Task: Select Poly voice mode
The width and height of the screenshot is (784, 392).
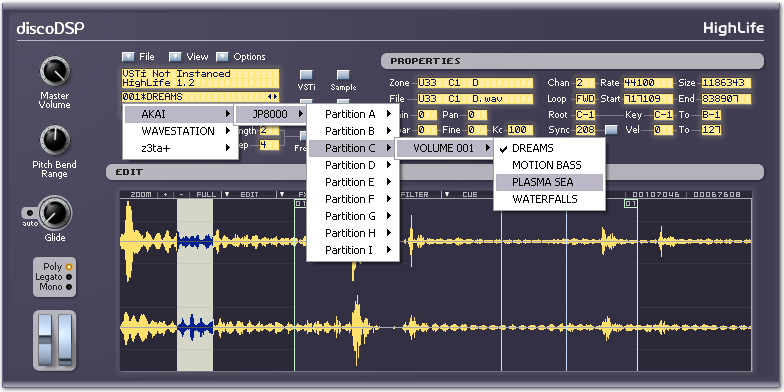Action: pos(69,266)
